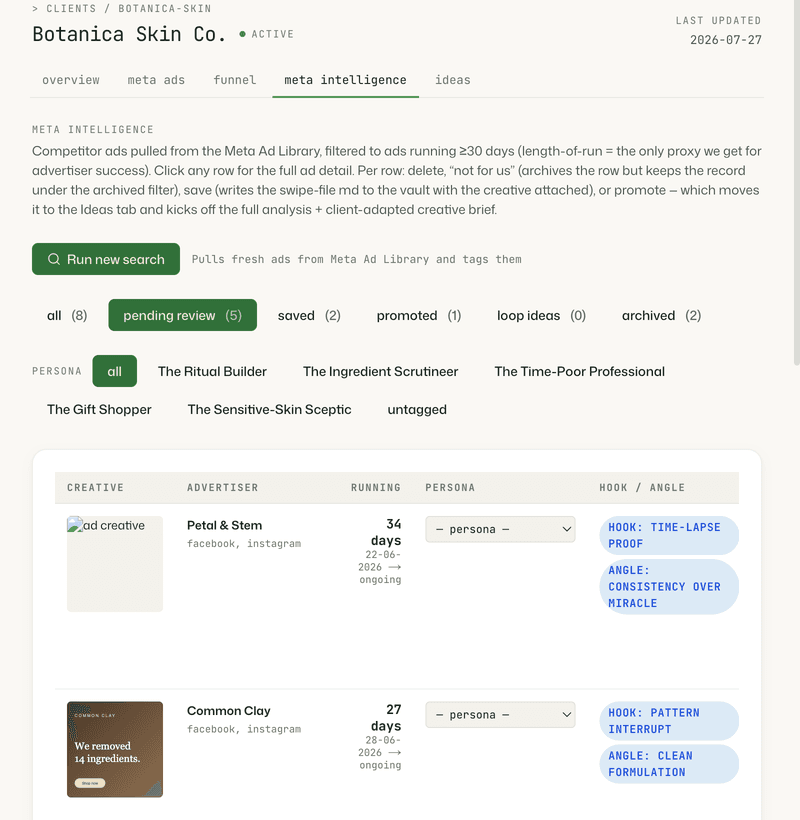This screenshot has height=820, width=800.
Task: Show the archived (2) filter
Action: pyautogui.click(x=661, y=315)
